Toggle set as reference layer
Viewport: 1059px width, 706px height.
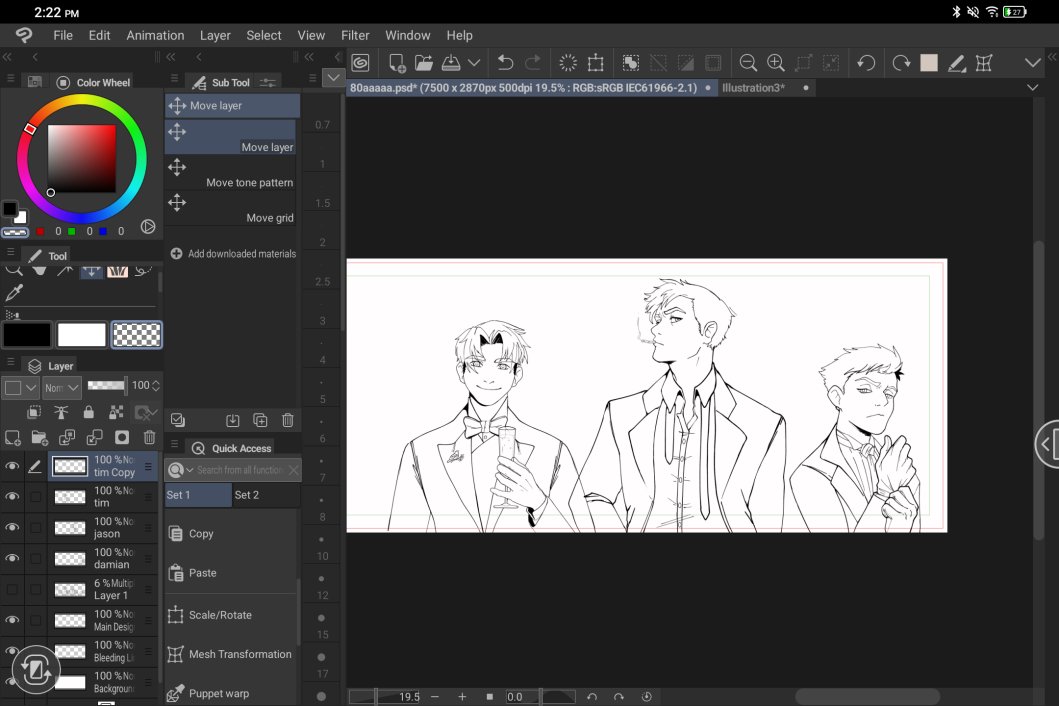pos(61,412)
